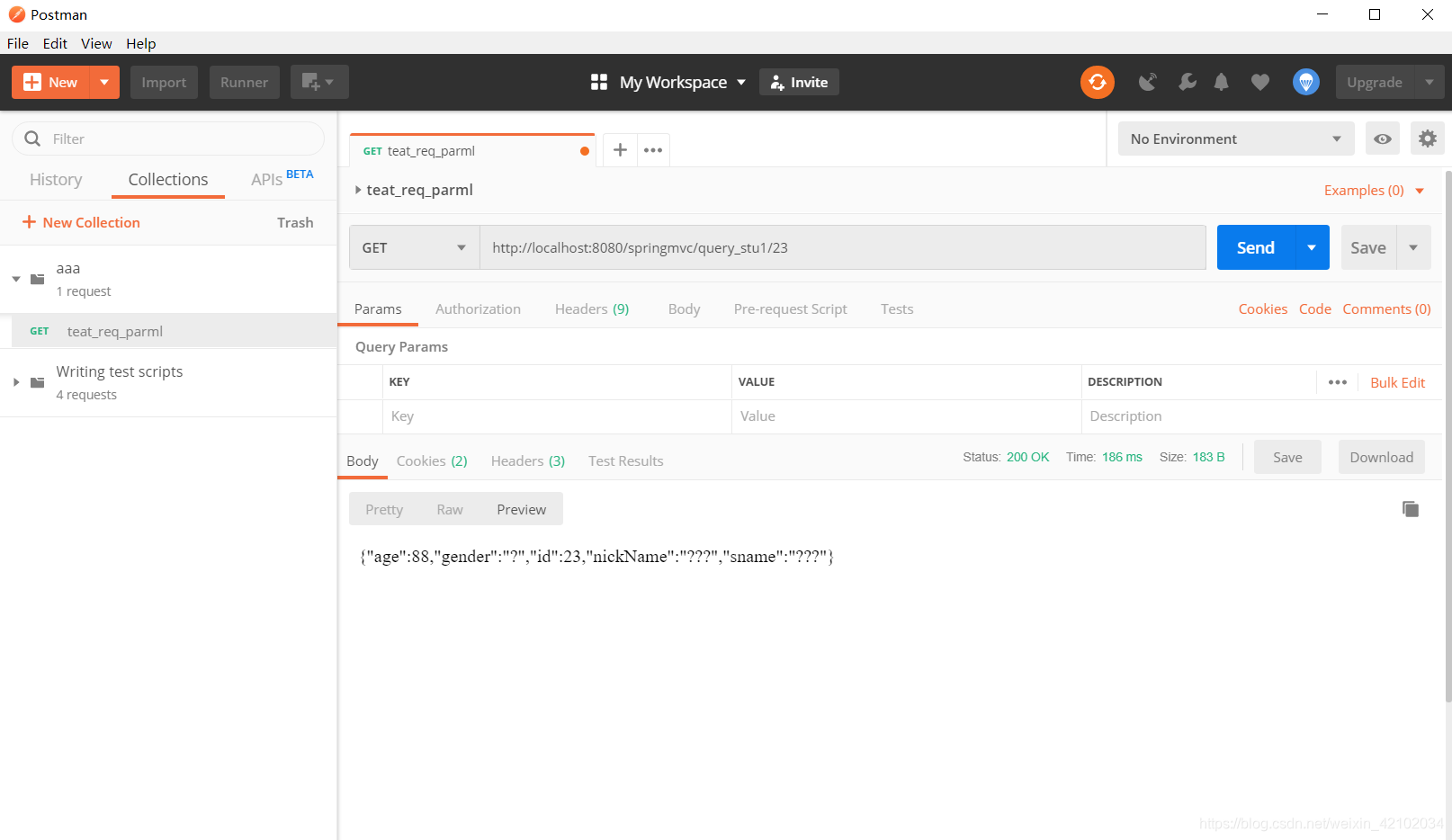Expand the Writing test scripts collection

[x=16, y=382]
